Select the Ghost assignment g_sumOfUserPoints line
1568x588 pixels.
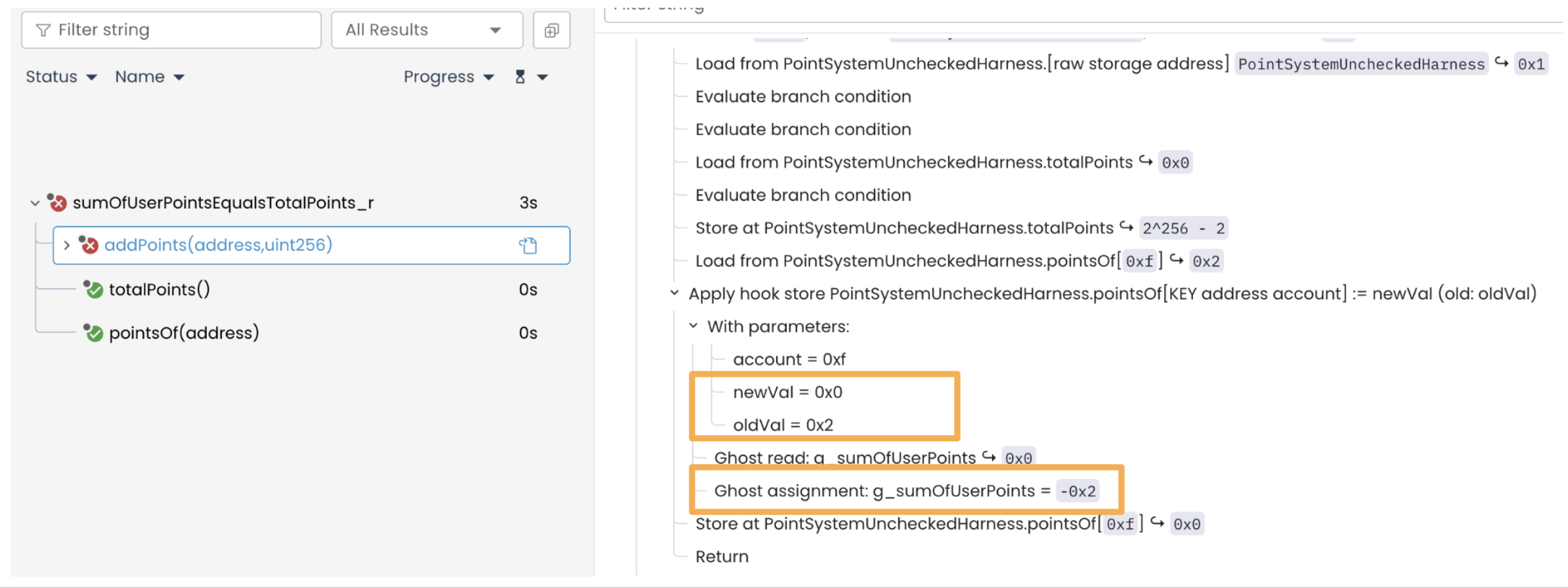coord(880,491)
